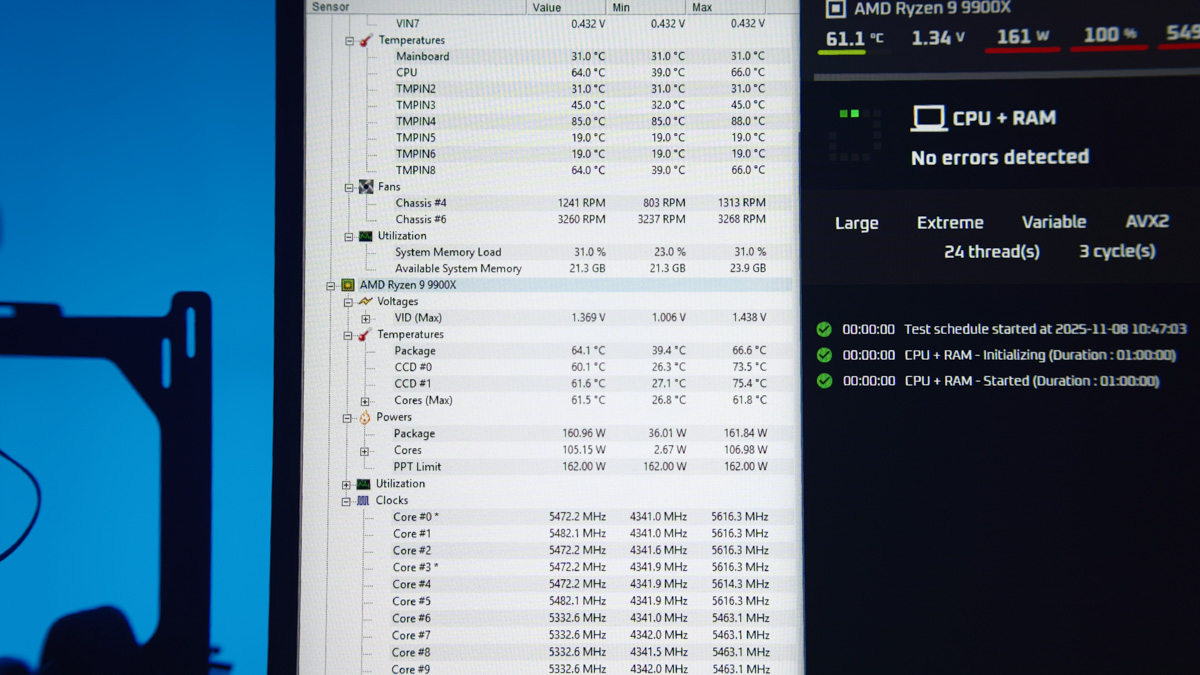Click the Voltages lightning icon under Ryzen 9 9900X
Viewport: 1200px width, 675px height.
(365, 301)
